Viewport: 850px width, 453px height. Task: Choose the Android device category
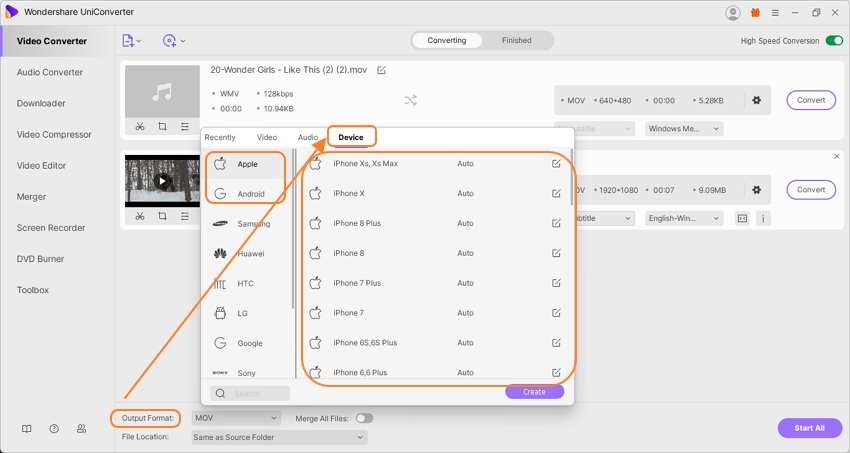(247, 194)
